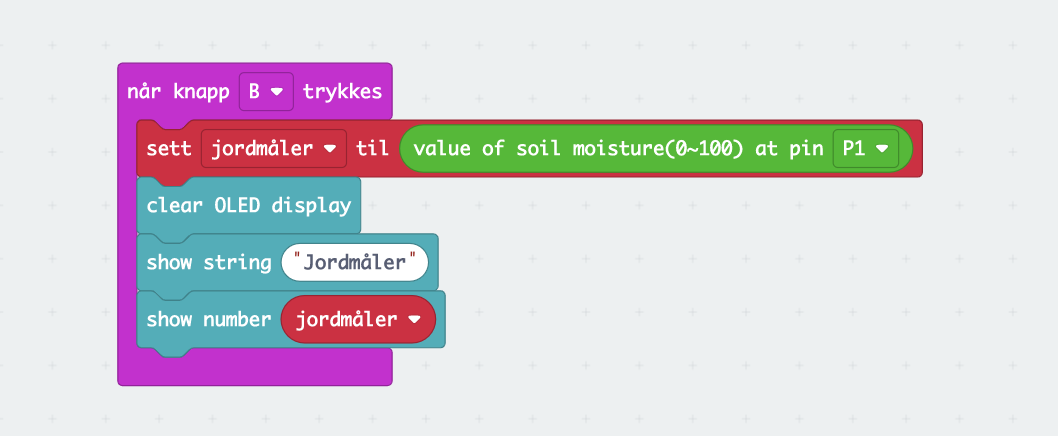1058x436 pixels.
Task: Click the "til" label in the sett block
Action: point(372,149)
